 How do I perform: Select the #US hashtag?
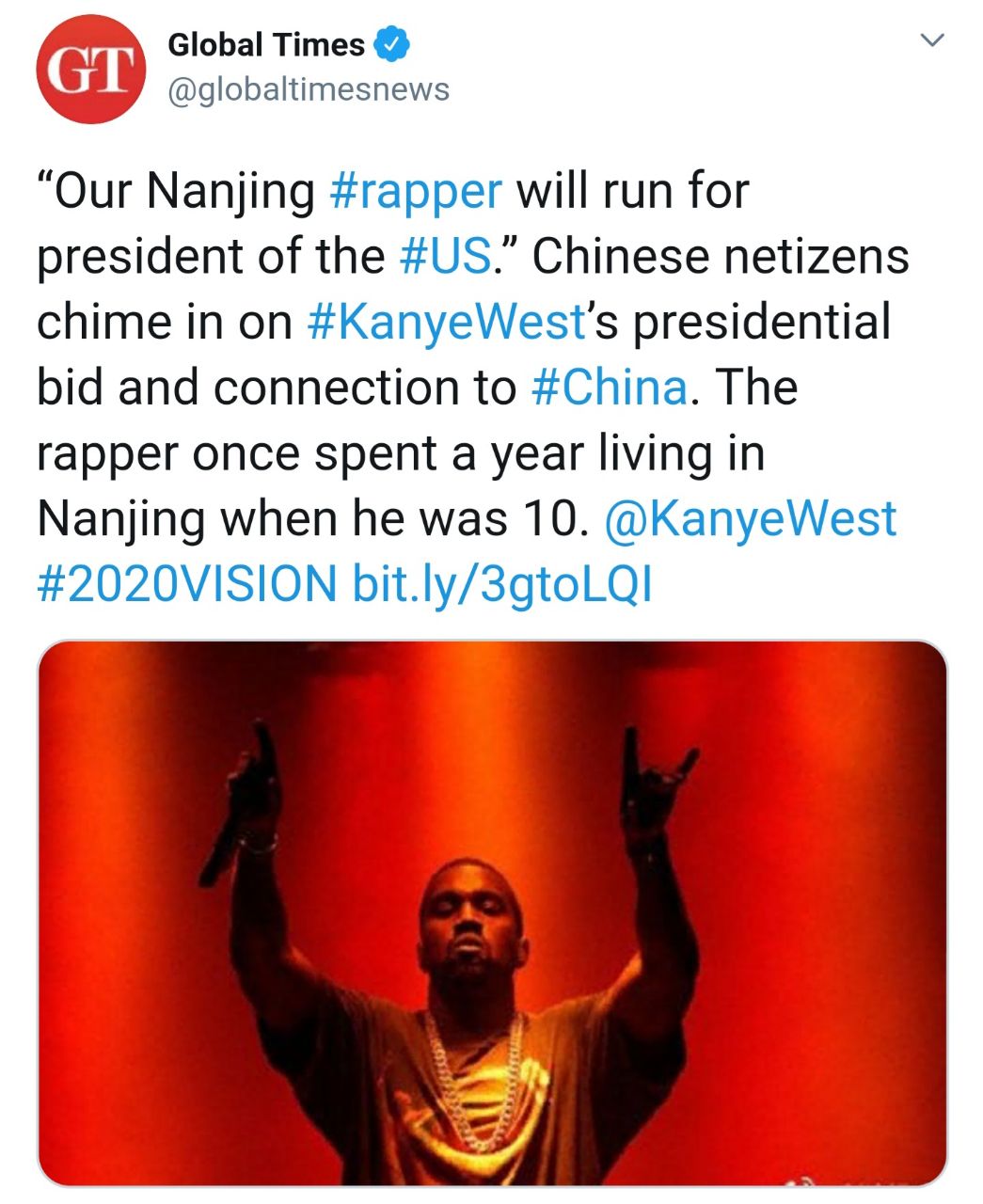click(446, 257)
